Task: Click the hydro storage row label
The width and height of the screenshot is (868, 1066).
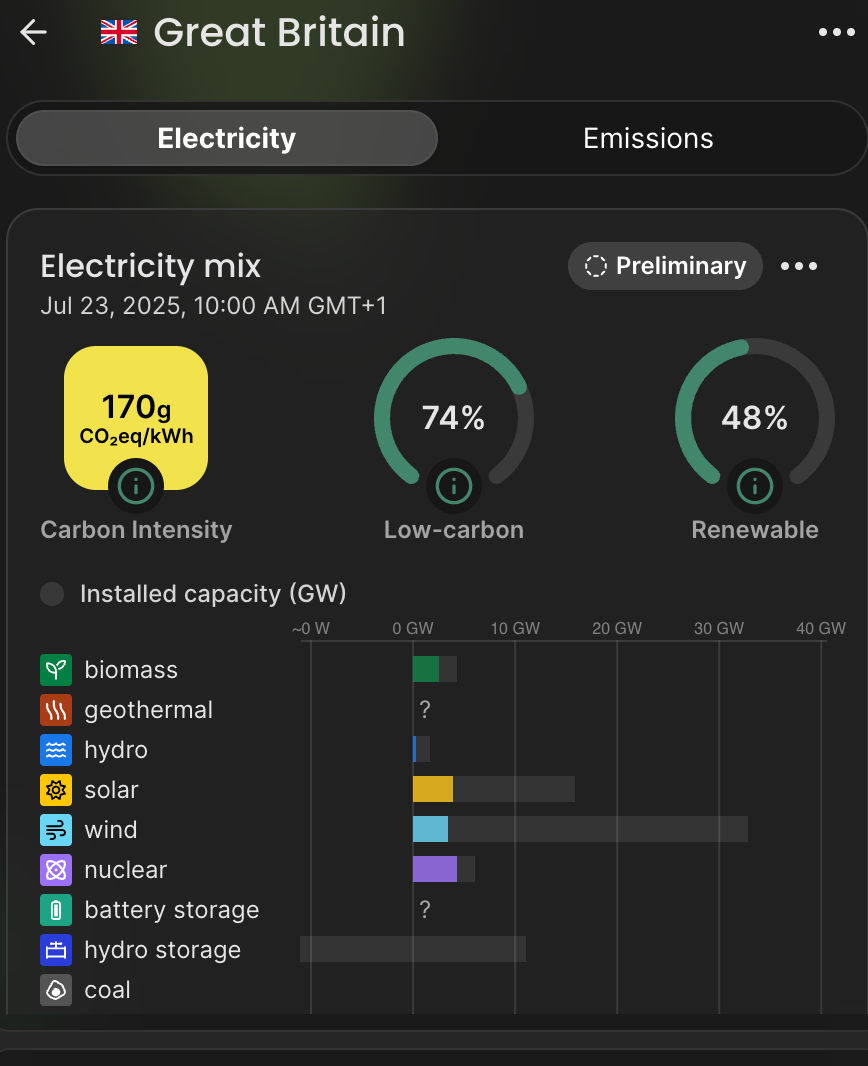Action: [x=162, y=950]
